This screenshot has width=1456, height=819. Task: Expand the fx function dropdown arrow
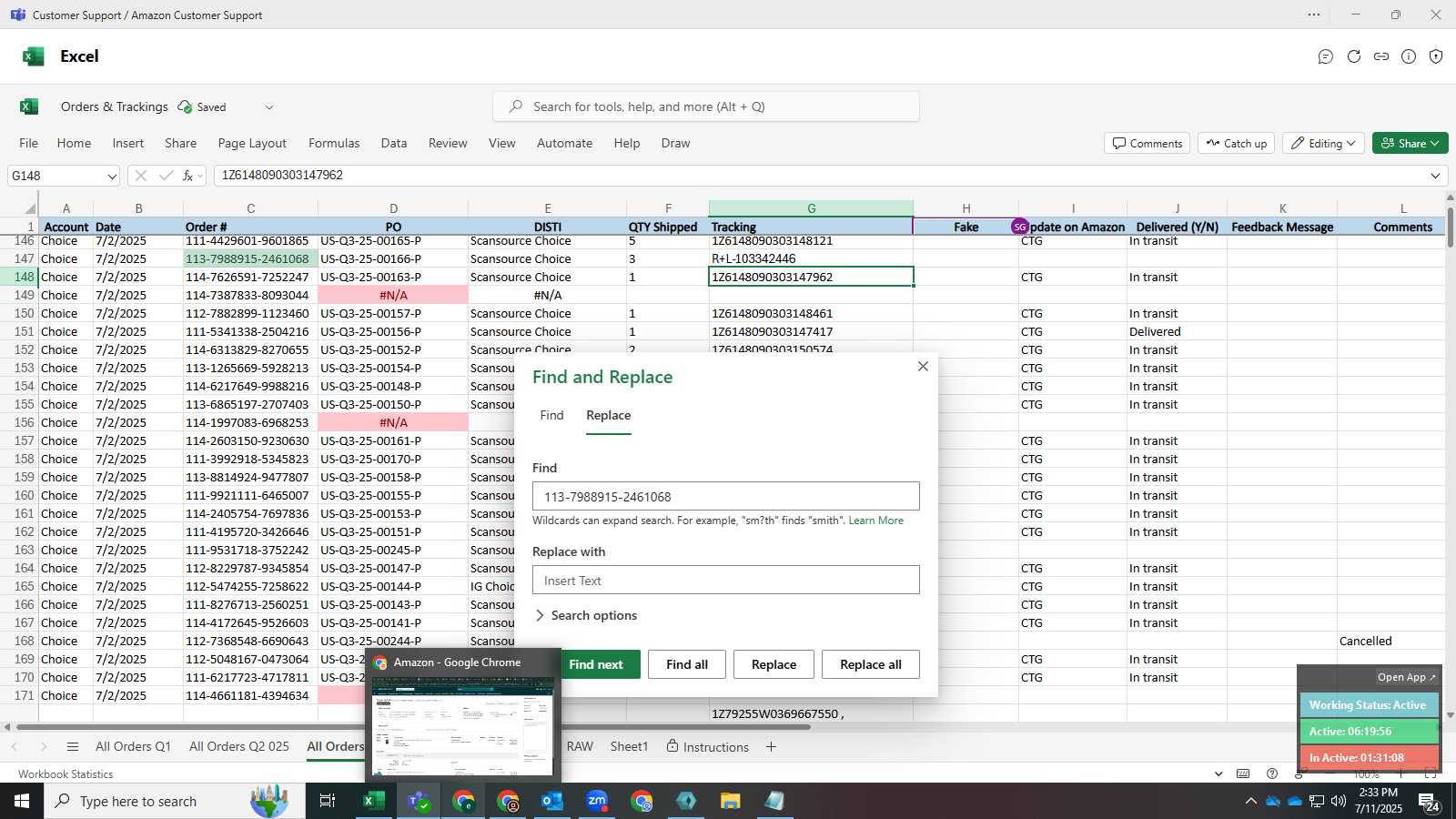200,176
